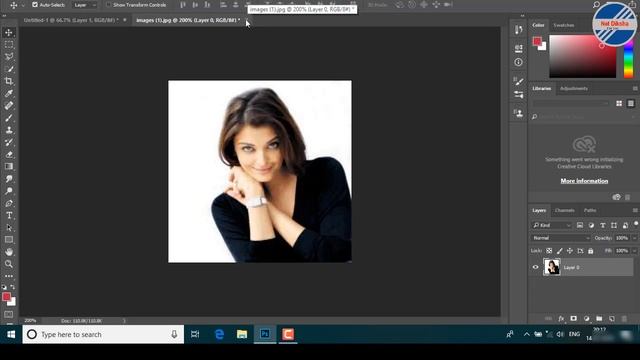Switch to the Swatches tab
The width and height of the screenshot is (640, 360).
point(564,25)
